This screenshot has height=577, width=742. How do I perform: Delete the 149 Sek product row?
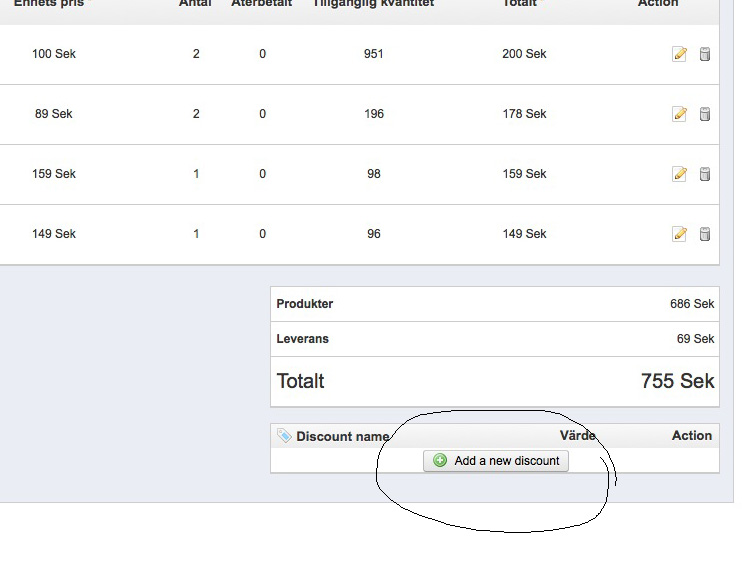tap(705, 234)
